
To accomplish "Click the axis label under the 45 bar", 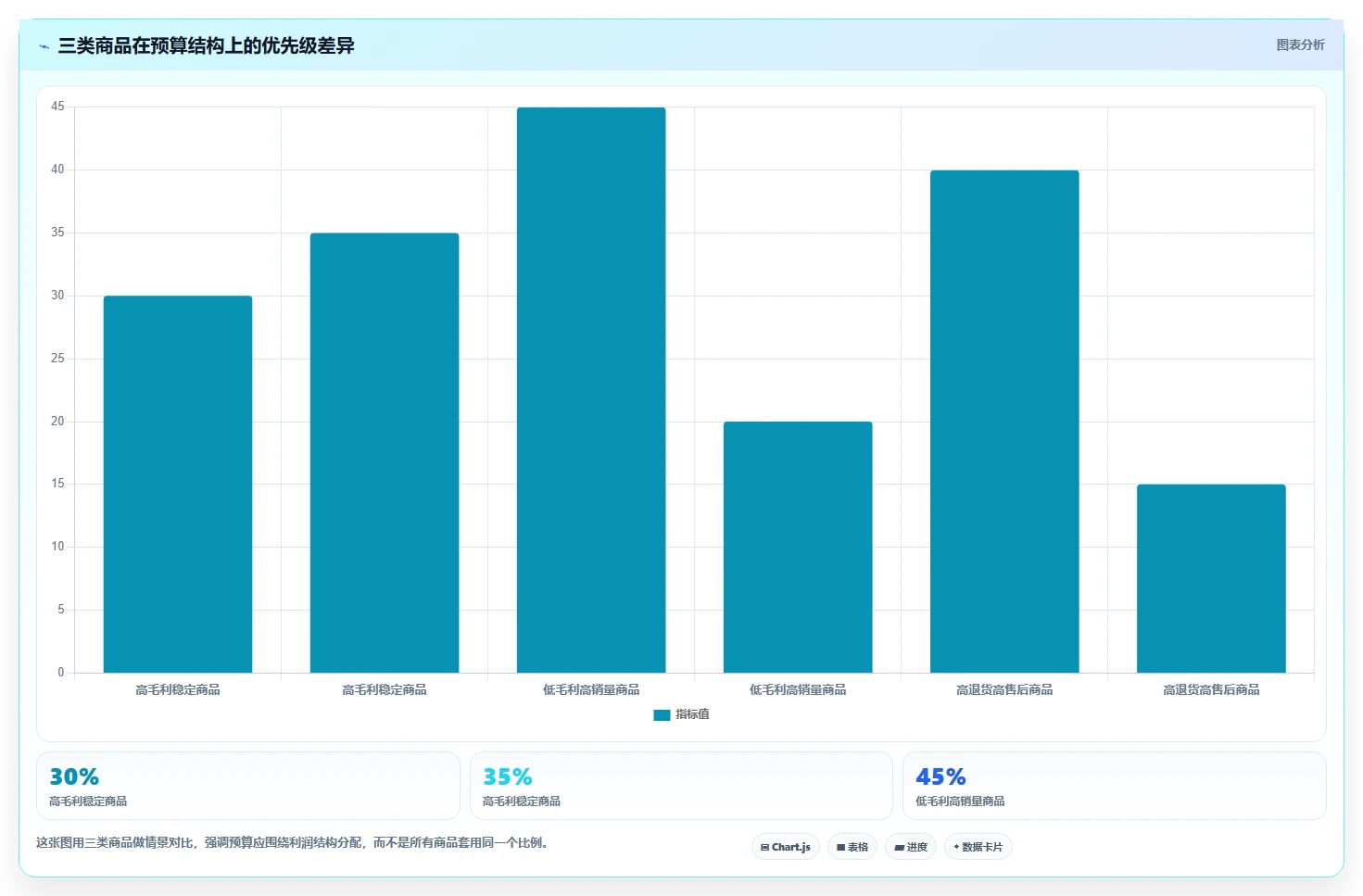I will point(591,689).
